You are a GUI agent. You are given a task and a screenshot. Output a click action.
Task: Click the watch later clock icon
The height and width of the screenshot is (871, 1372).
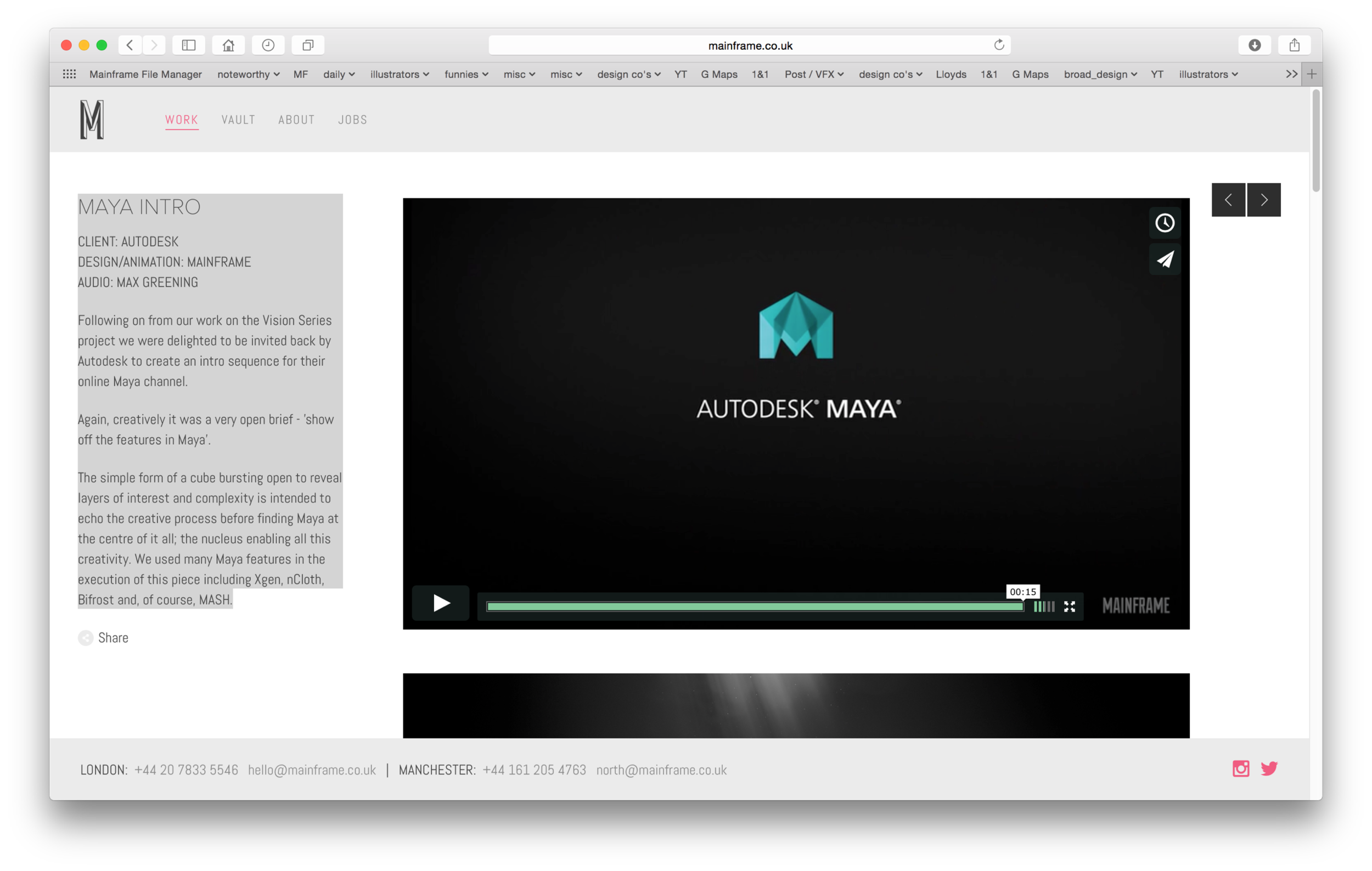(x=1165, y=223)
